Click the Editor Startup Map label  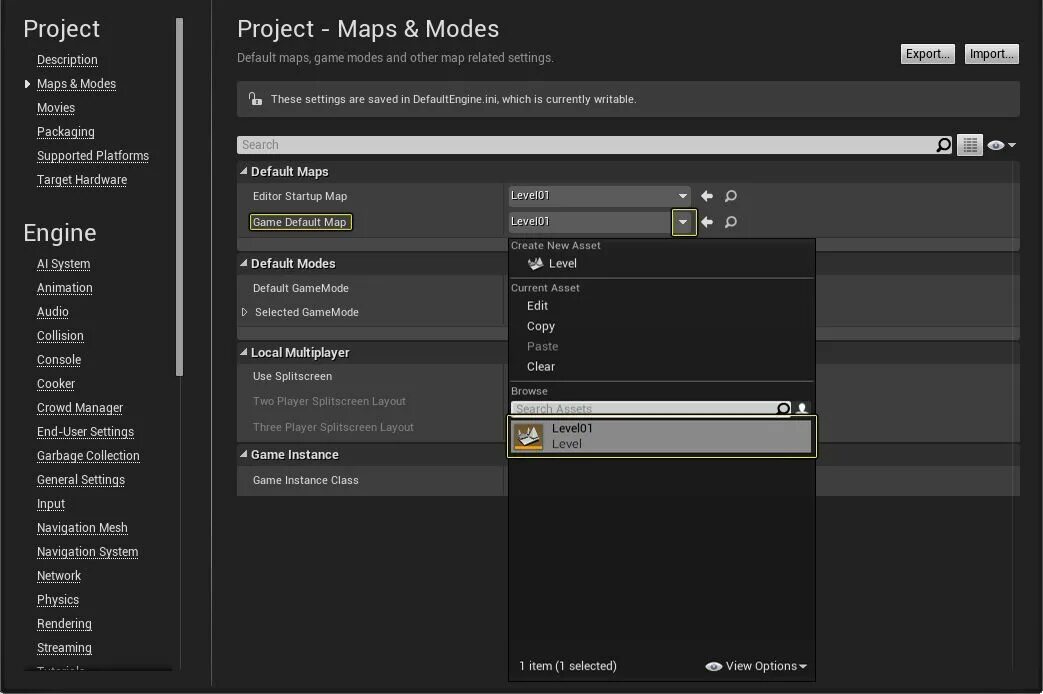tap(300, 196)
